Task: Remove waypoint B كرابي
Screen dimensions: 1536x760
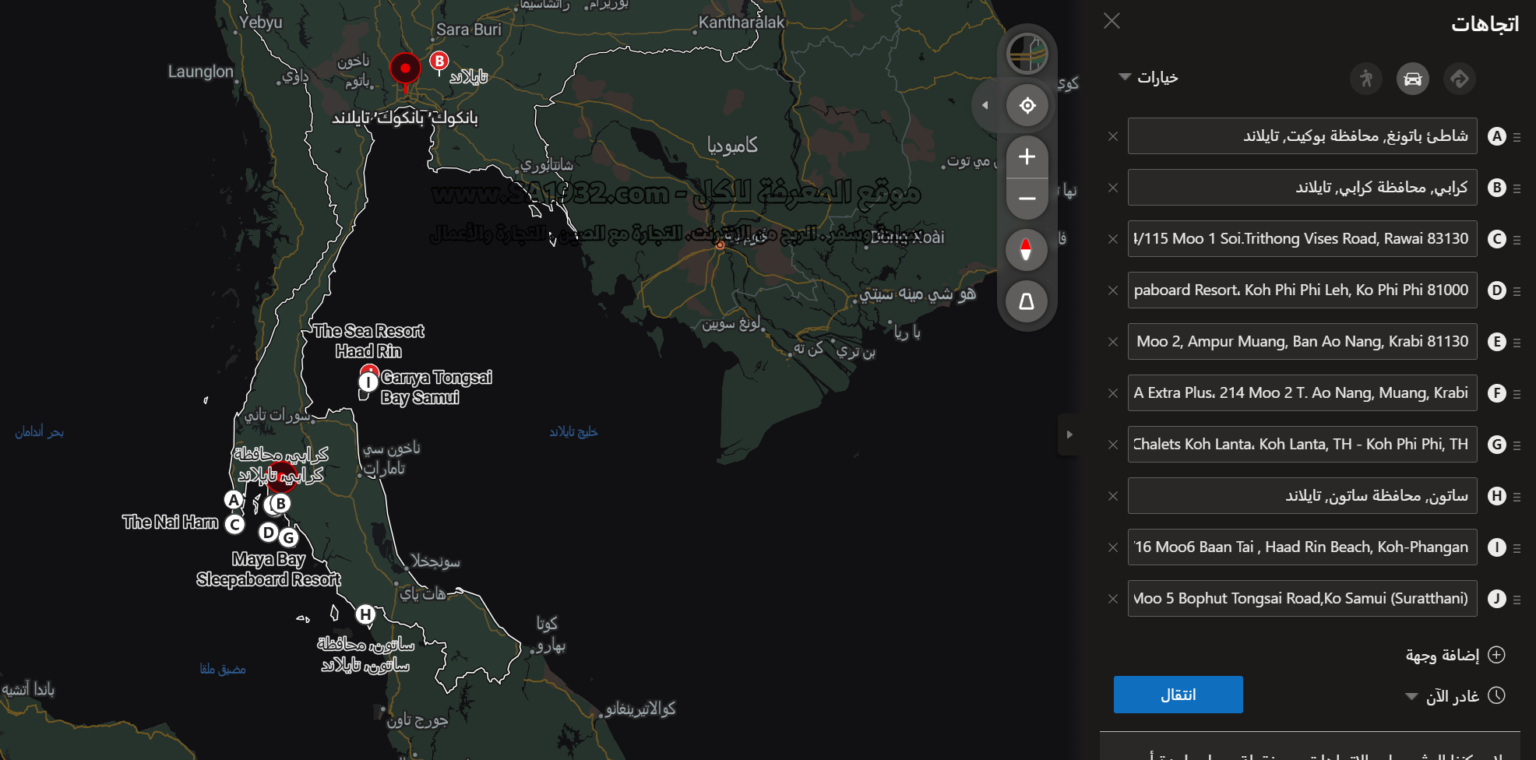Action: pyautogui.click(x=1113, y=188)
